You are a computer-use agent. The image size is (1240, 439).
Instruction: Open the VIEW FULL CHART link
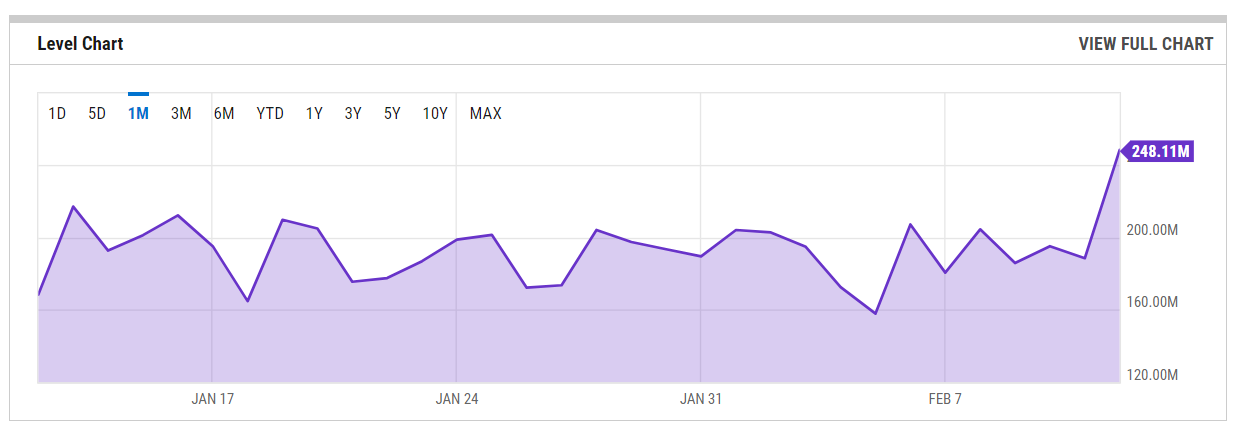(x=1145, y=44)
